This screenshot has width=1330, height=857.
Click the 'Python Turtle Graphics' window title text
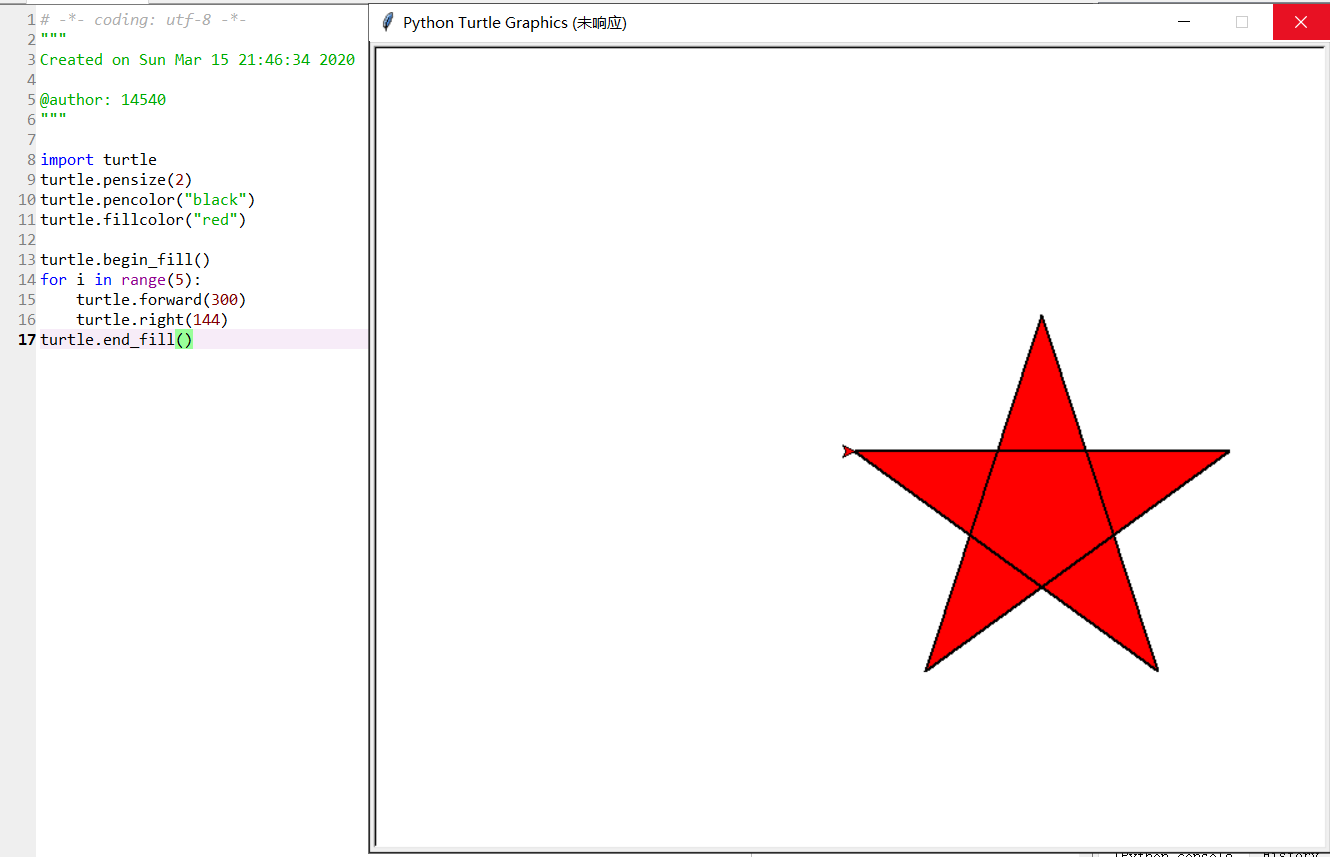515,22
